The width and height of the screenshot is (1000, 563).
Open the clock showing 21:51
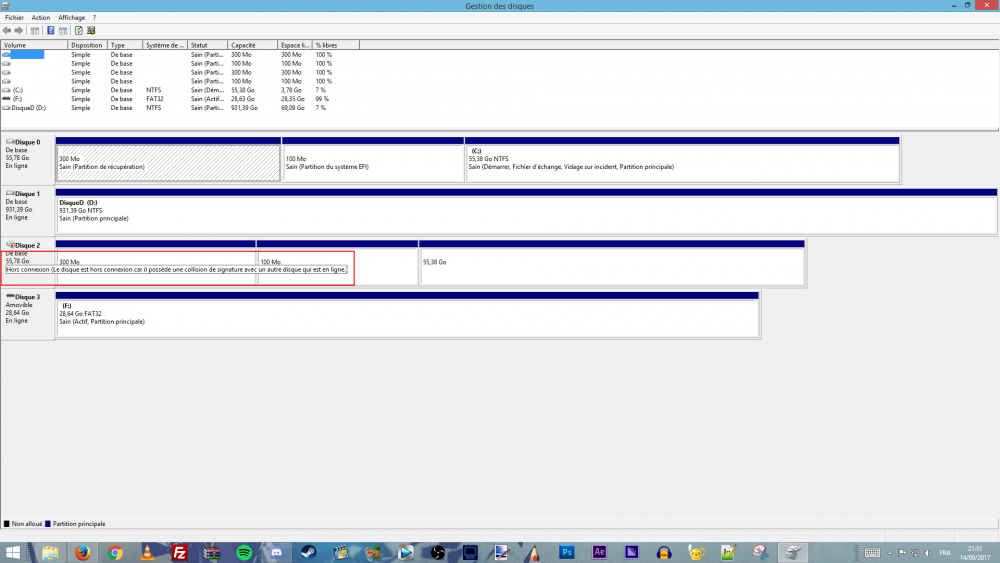pos(975,553)
